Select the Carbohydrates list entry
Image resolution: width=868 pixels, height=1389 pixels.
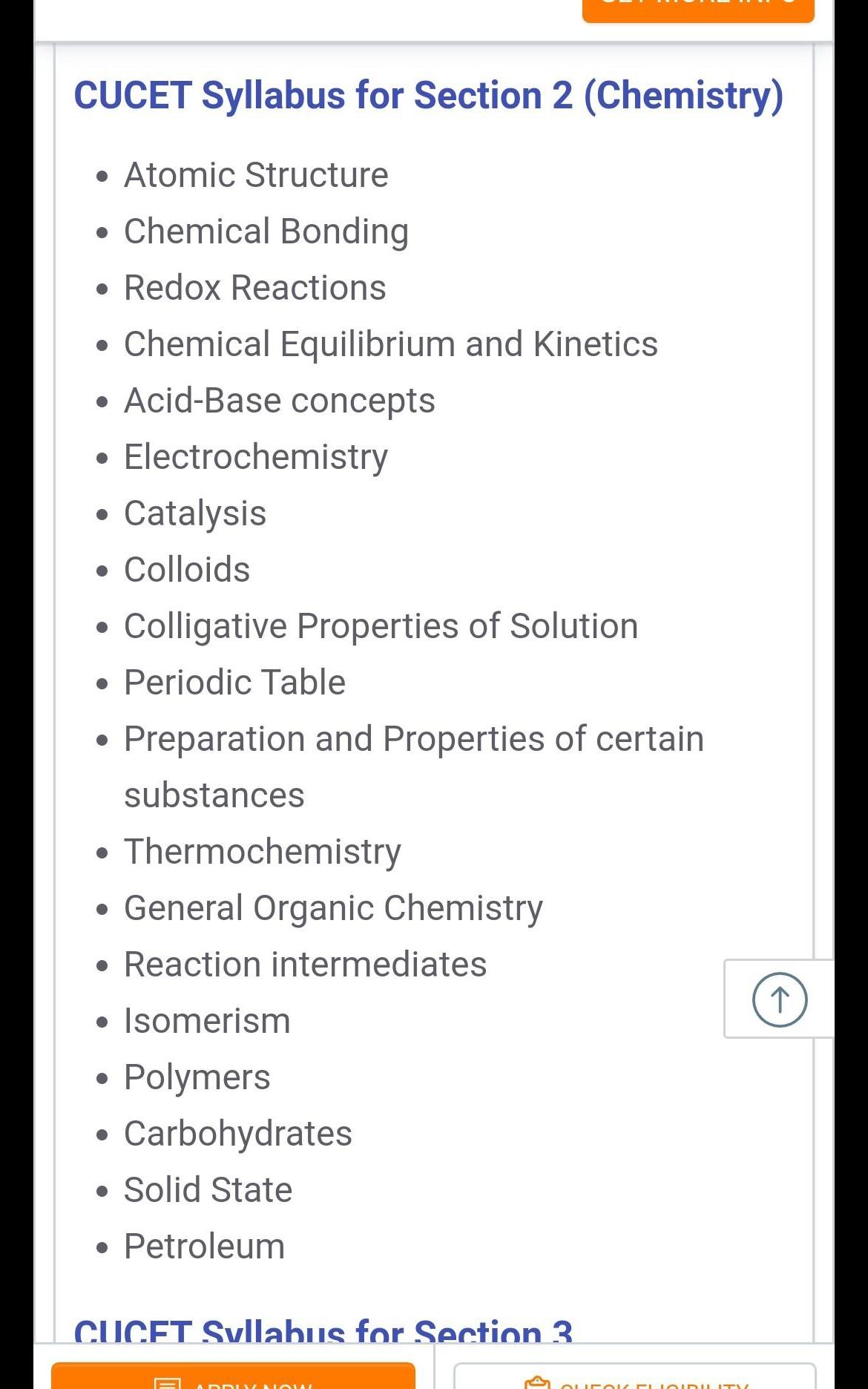238,1134
